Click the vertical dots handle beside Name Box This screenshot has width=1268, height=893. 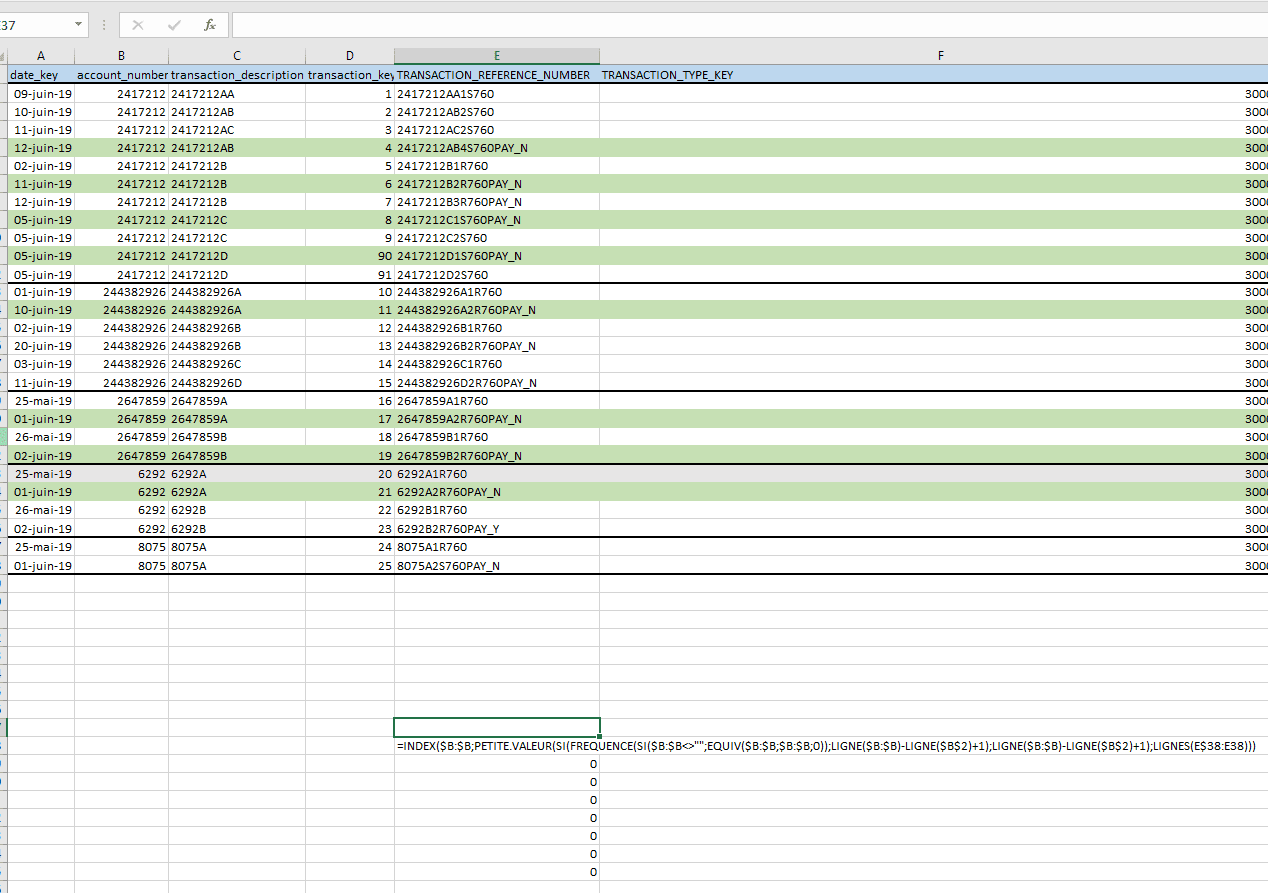(103, 25)
